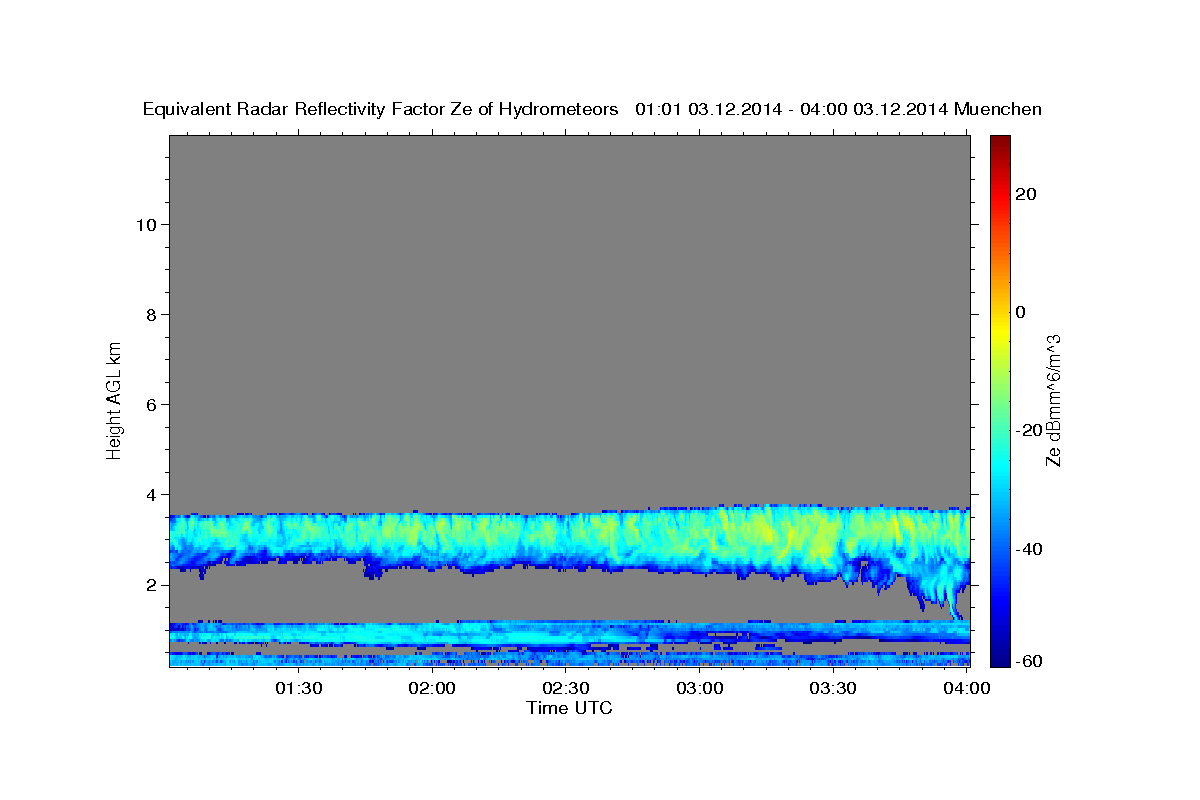
Task: Pick the dark red top of the colorbar
Action: click(x=1000, y=141)
